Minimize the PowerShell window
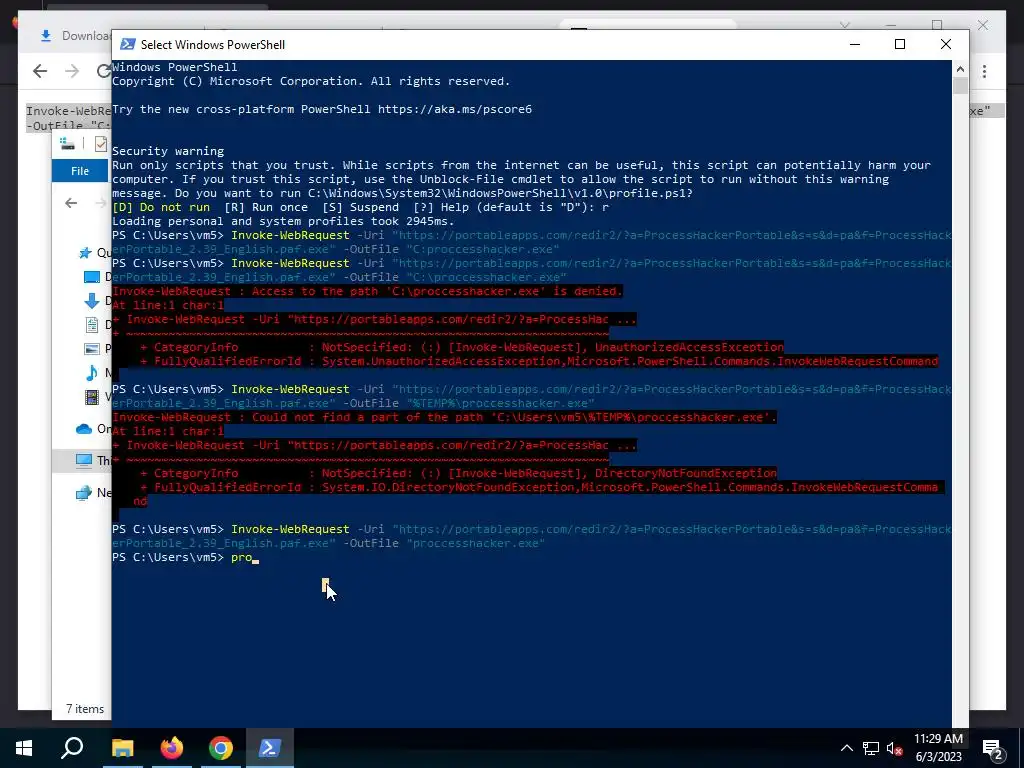This screenshot has width=1024, height=768. [x=855, y=44]
